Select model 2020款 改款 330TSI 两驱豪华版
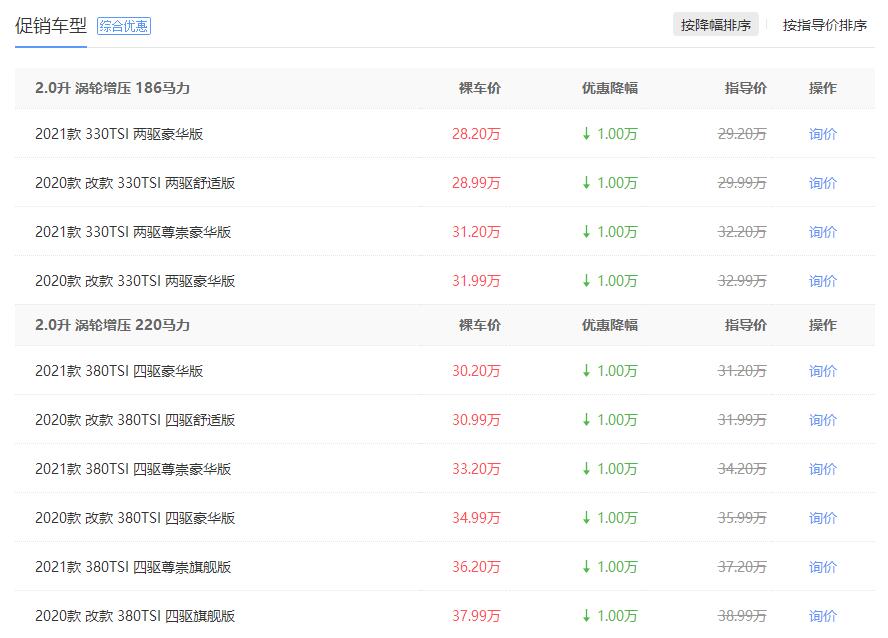 [135, 281]
